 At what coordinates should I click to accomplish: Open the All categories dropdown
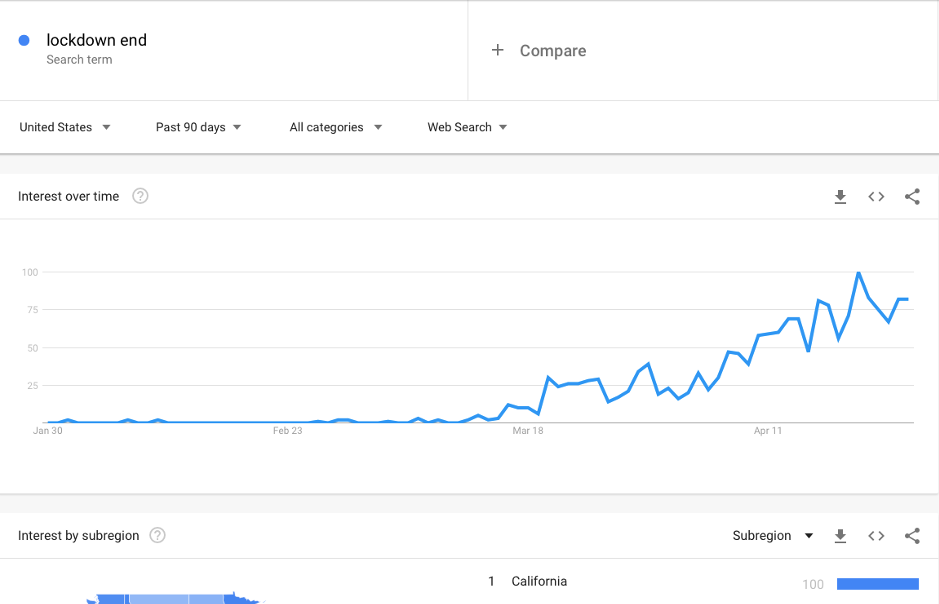point(336,127)
